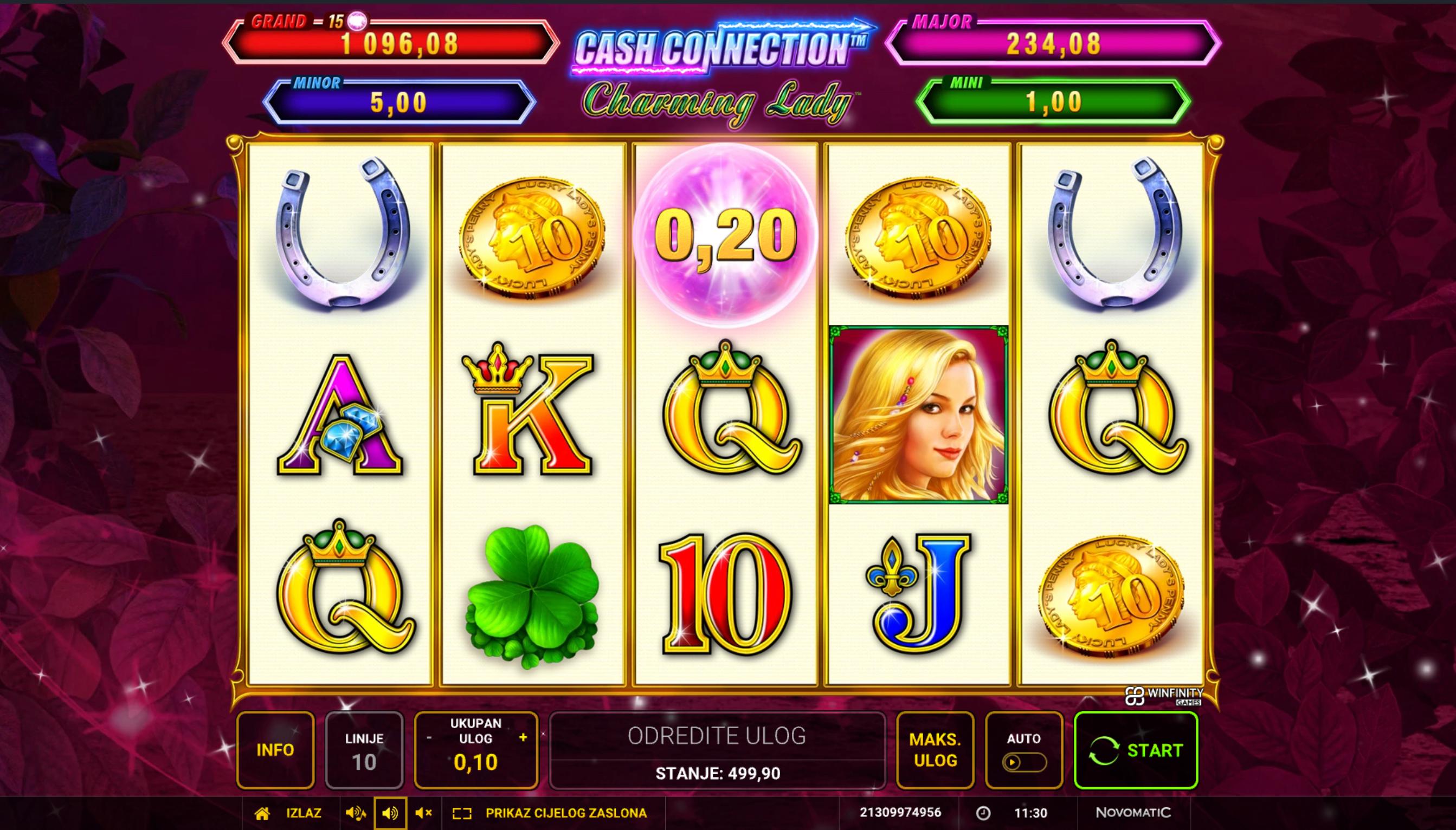Spin the reels with START

pos(1136,750)
